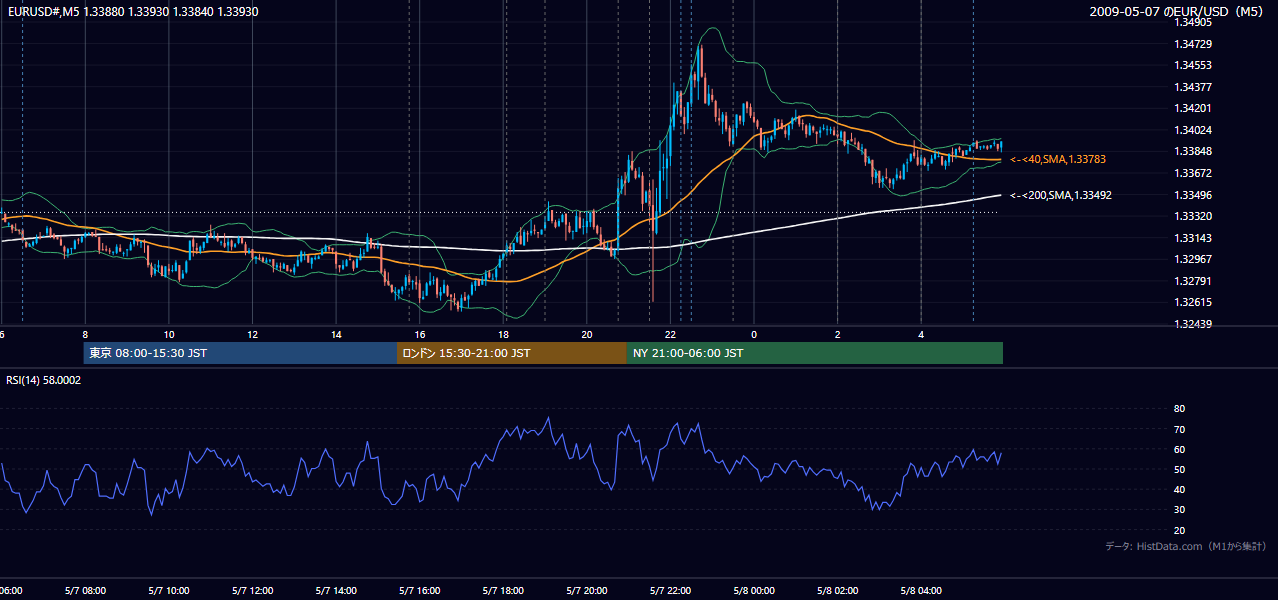Click price axis value 1.34729

click(x=1193, y=44)
